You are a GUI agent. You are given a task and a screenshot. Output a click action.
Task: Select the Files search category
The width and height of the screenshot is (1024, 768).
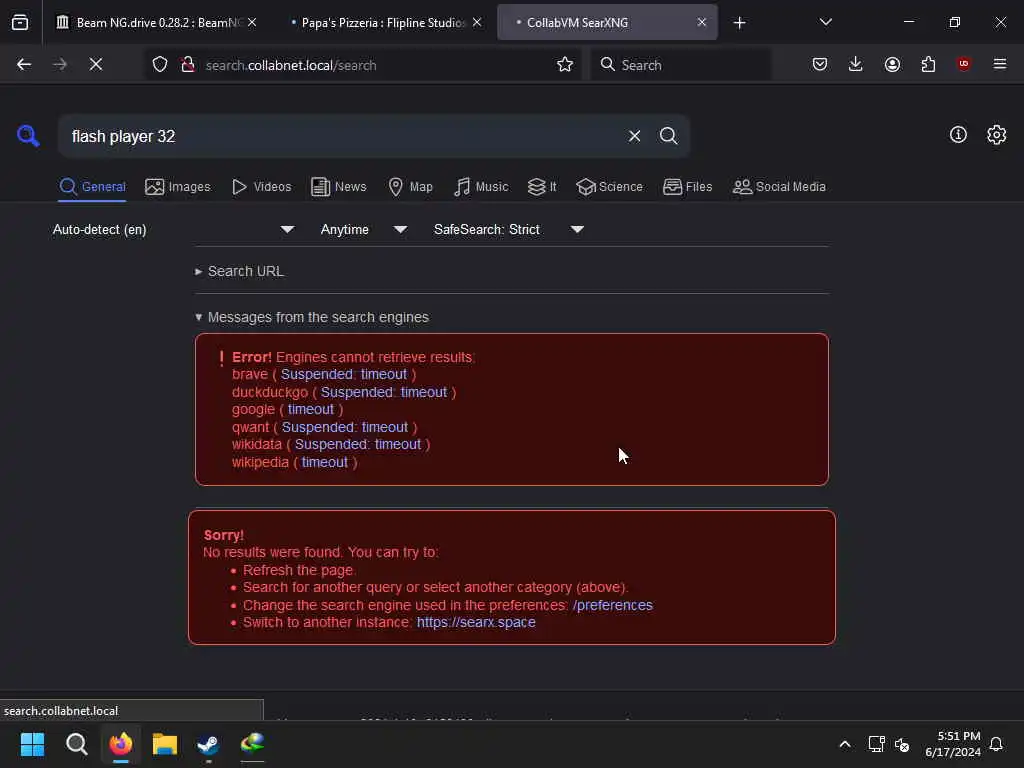click(x=687, y=187)
